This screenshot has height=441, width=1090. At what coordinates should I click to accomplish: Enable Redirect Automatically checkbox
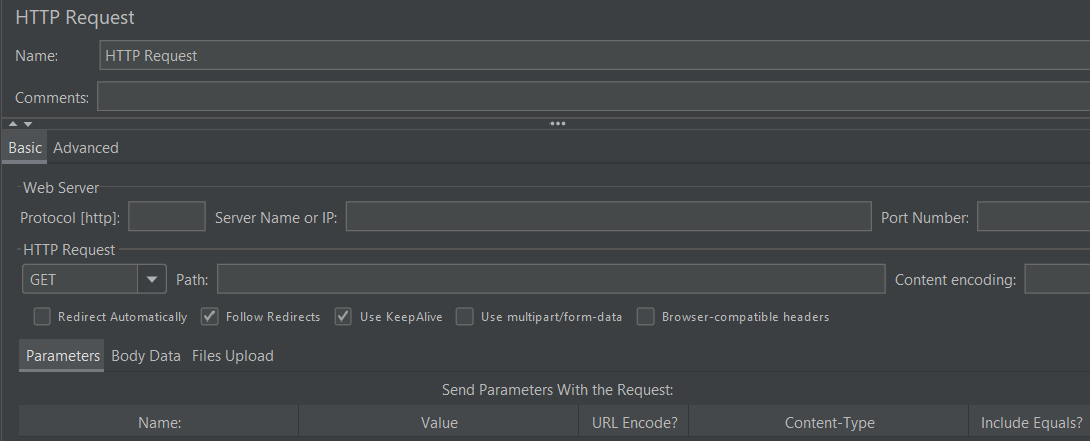click(42, 317)
